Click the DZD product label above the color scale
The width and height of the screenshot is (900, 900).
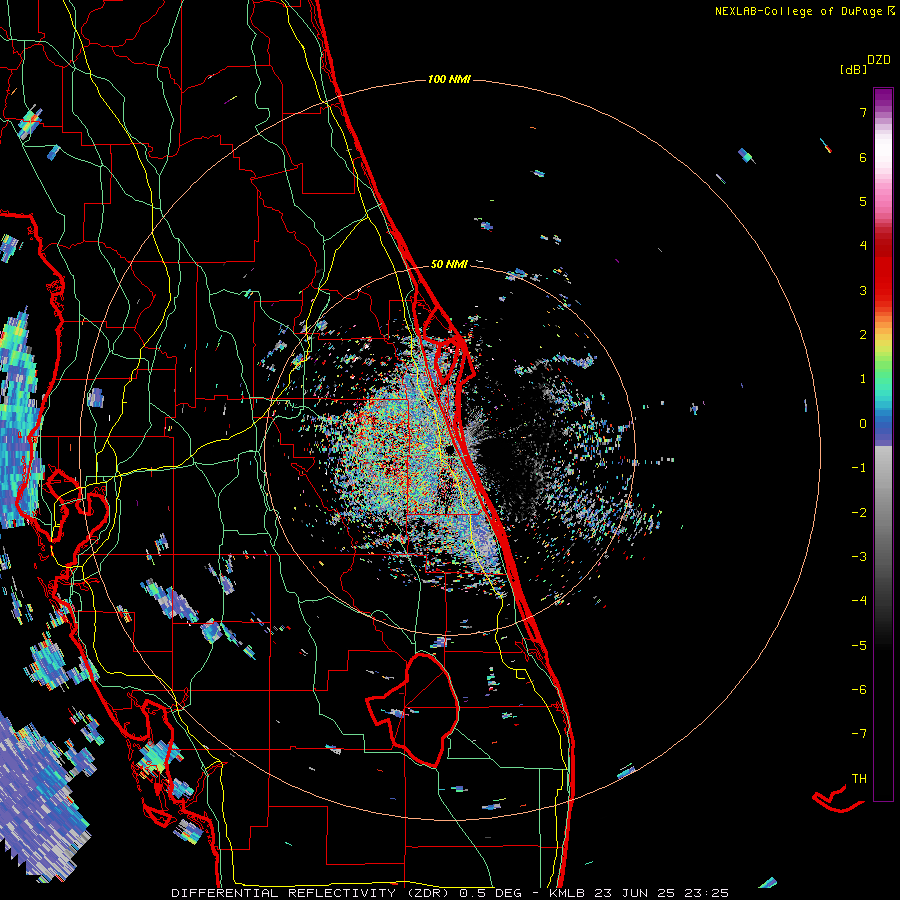879,60
